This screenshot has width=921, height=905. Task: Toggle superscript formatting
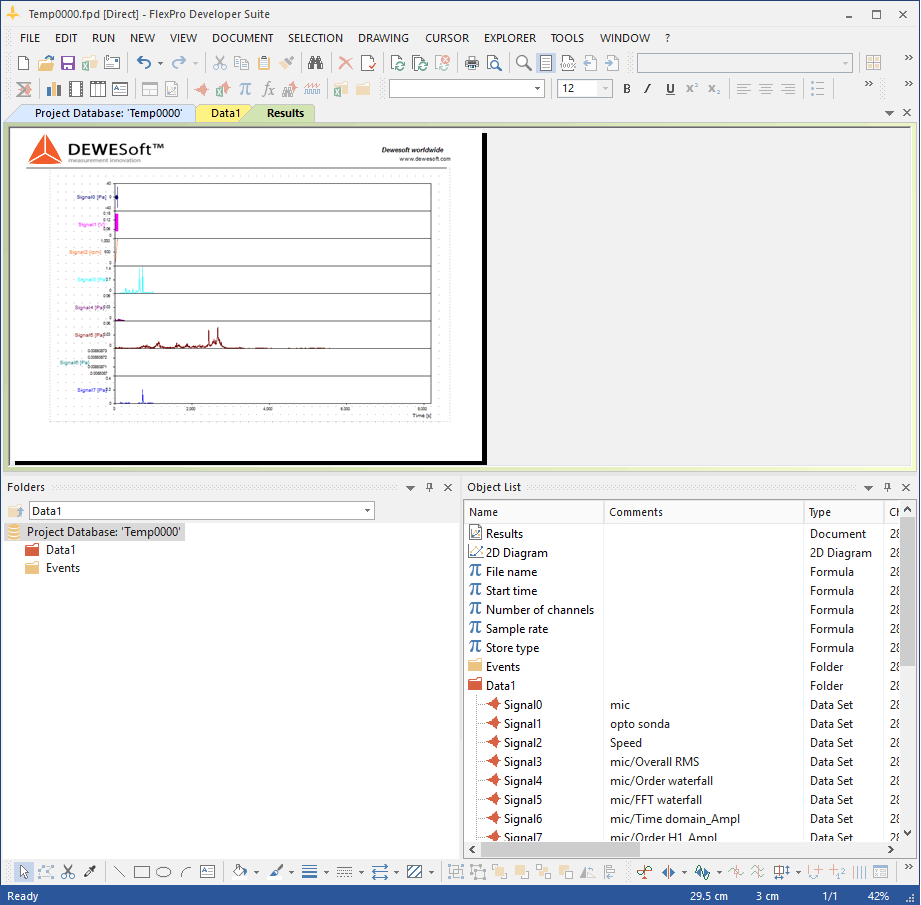[x=692, y=89]
